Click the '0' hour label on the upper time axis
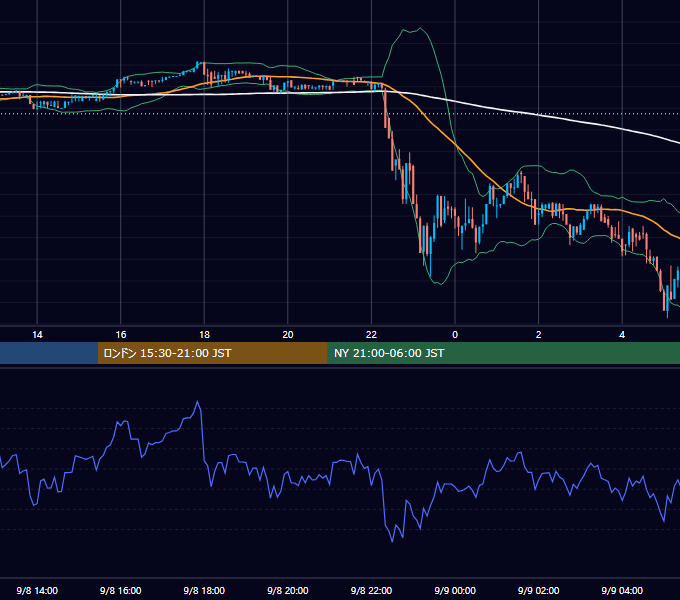The height and width of the screenshot is (600, 680). 455,335
